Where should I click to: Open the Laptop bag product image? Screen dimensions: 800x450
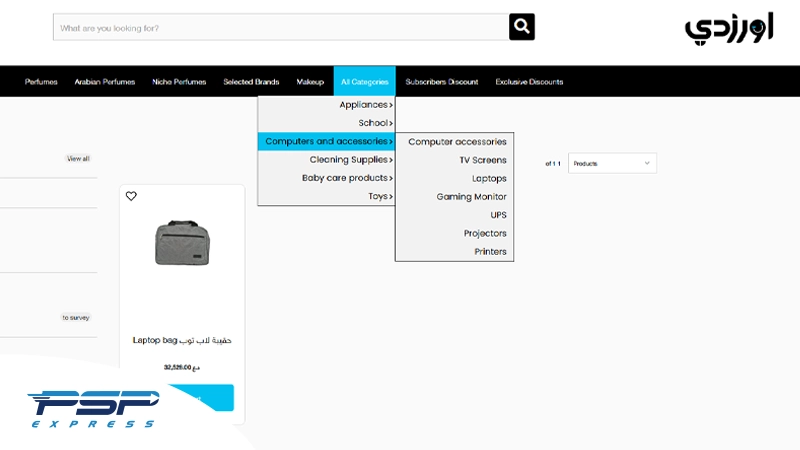click(x=182, y=243)
